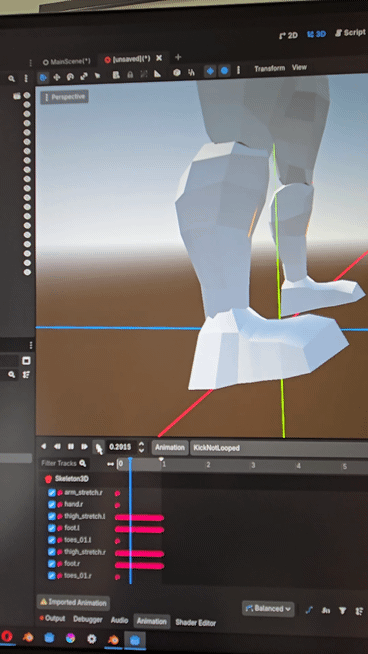This screenshot has height=654, width=368.
Task: Open the Script workspace
Action: coord(350,33)
